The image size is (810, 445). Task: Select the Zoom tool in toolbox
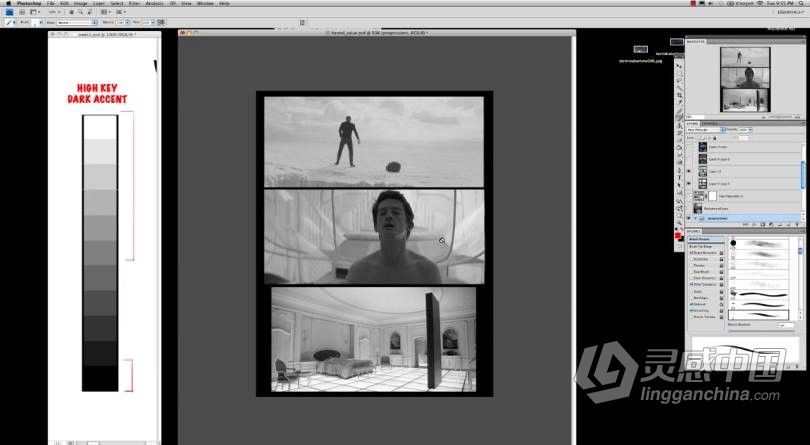[679, 222]
